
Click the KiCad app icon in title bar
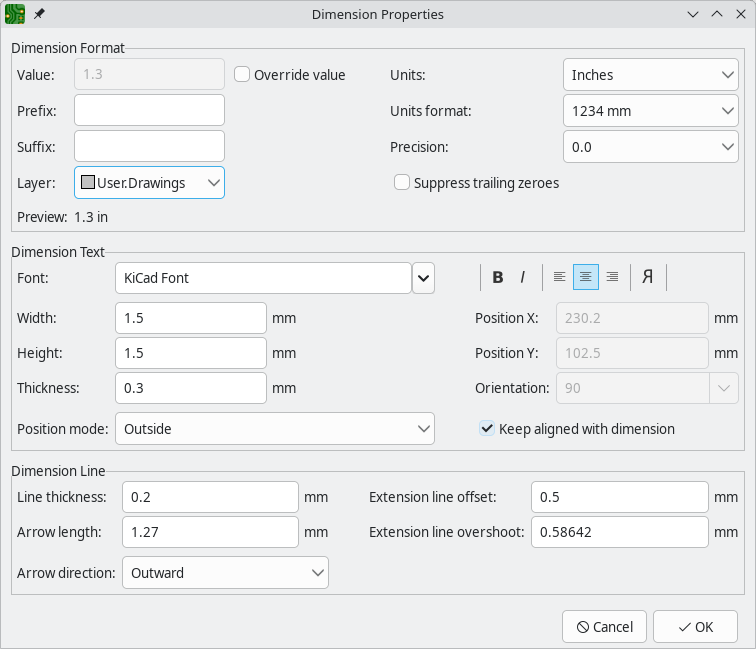tap(15, 15)
